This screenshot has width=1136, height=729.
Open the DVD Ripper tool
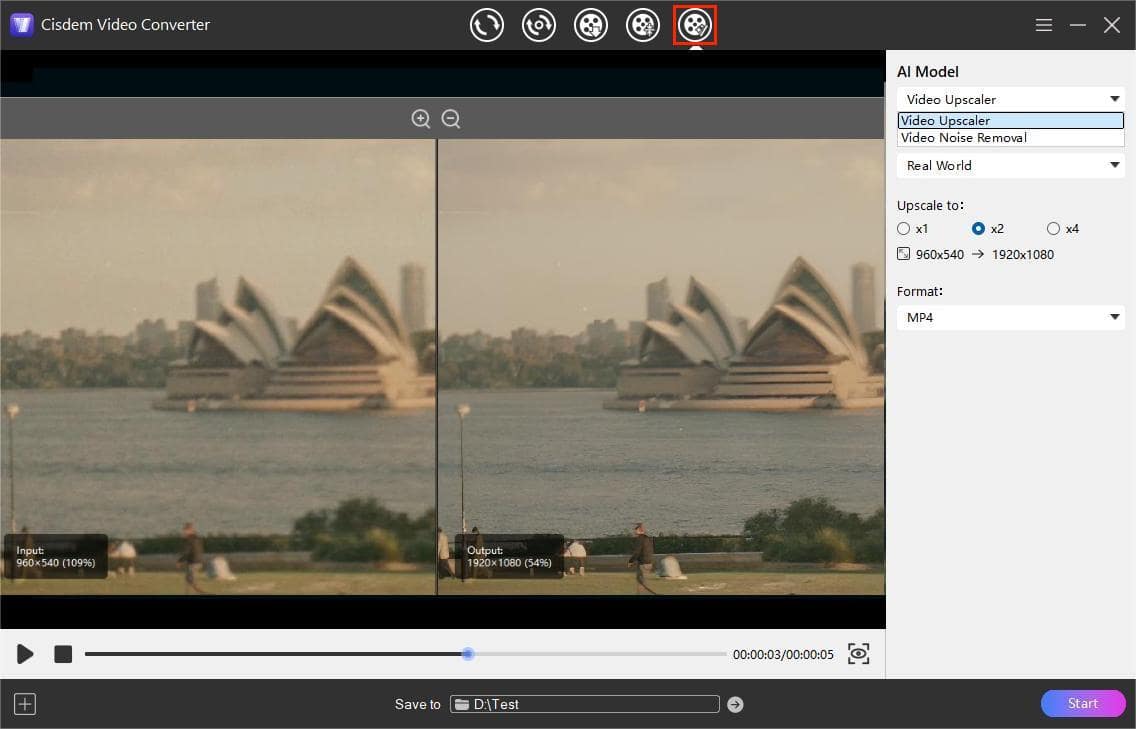(x=539, y=25)
